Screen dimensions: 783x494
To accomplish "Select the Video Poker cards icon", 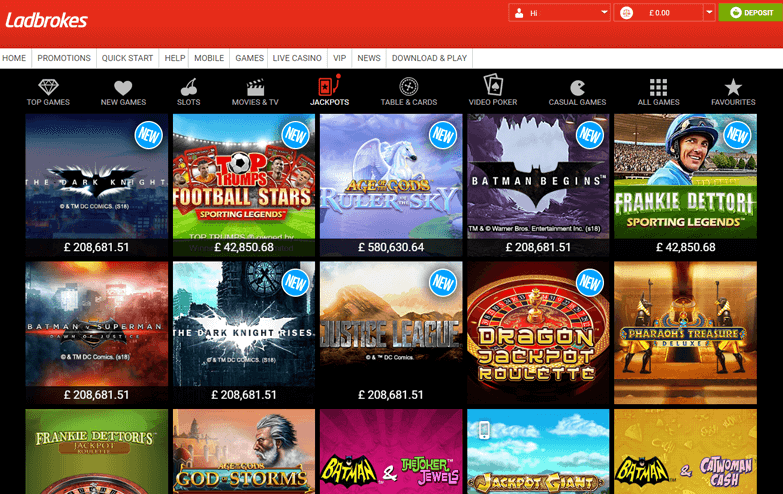I will pyautogui.click(x=493, y=85).
